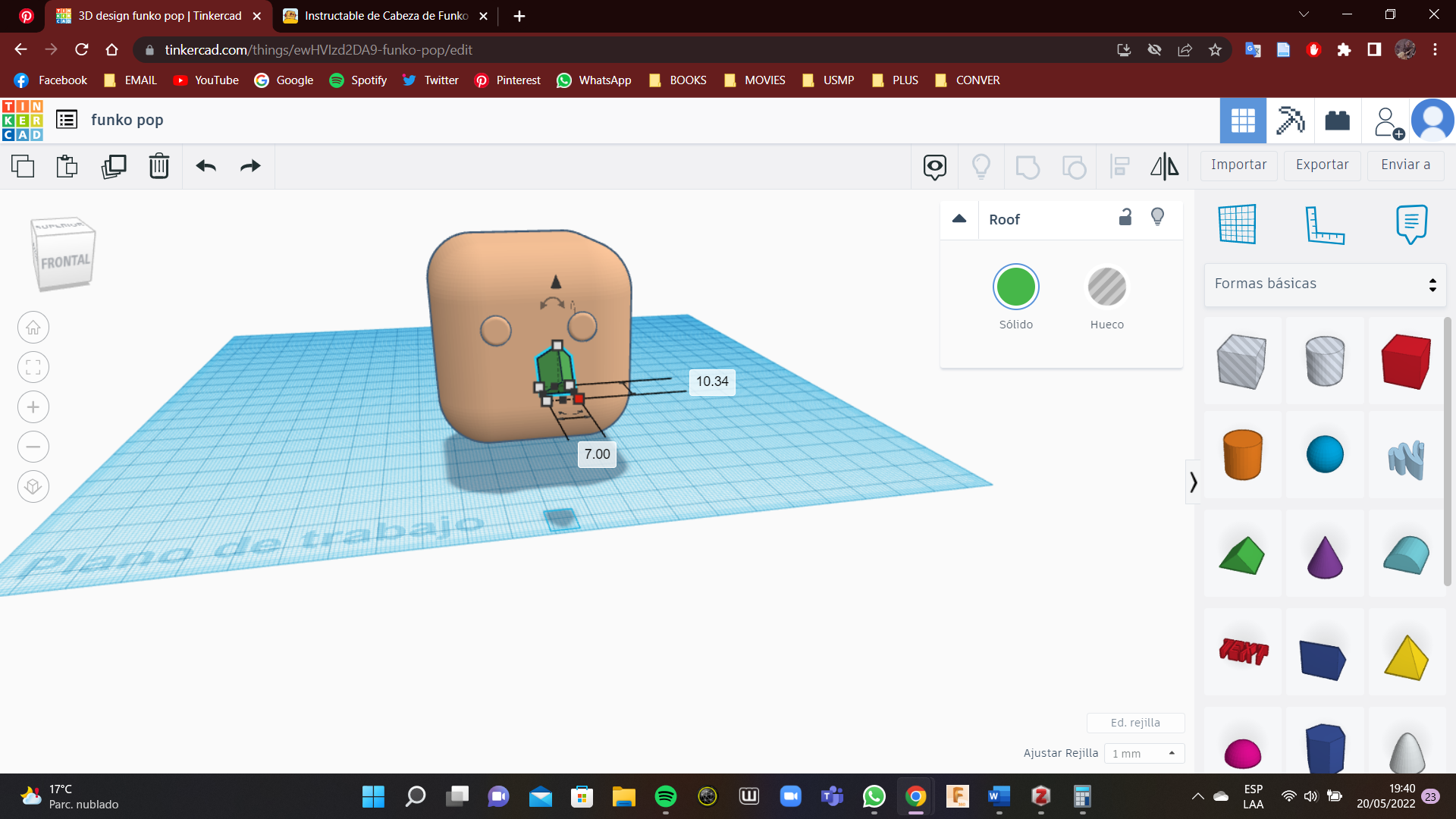Open the Ajustar Rejilla 1 mm dropdown

[1144, 753]
